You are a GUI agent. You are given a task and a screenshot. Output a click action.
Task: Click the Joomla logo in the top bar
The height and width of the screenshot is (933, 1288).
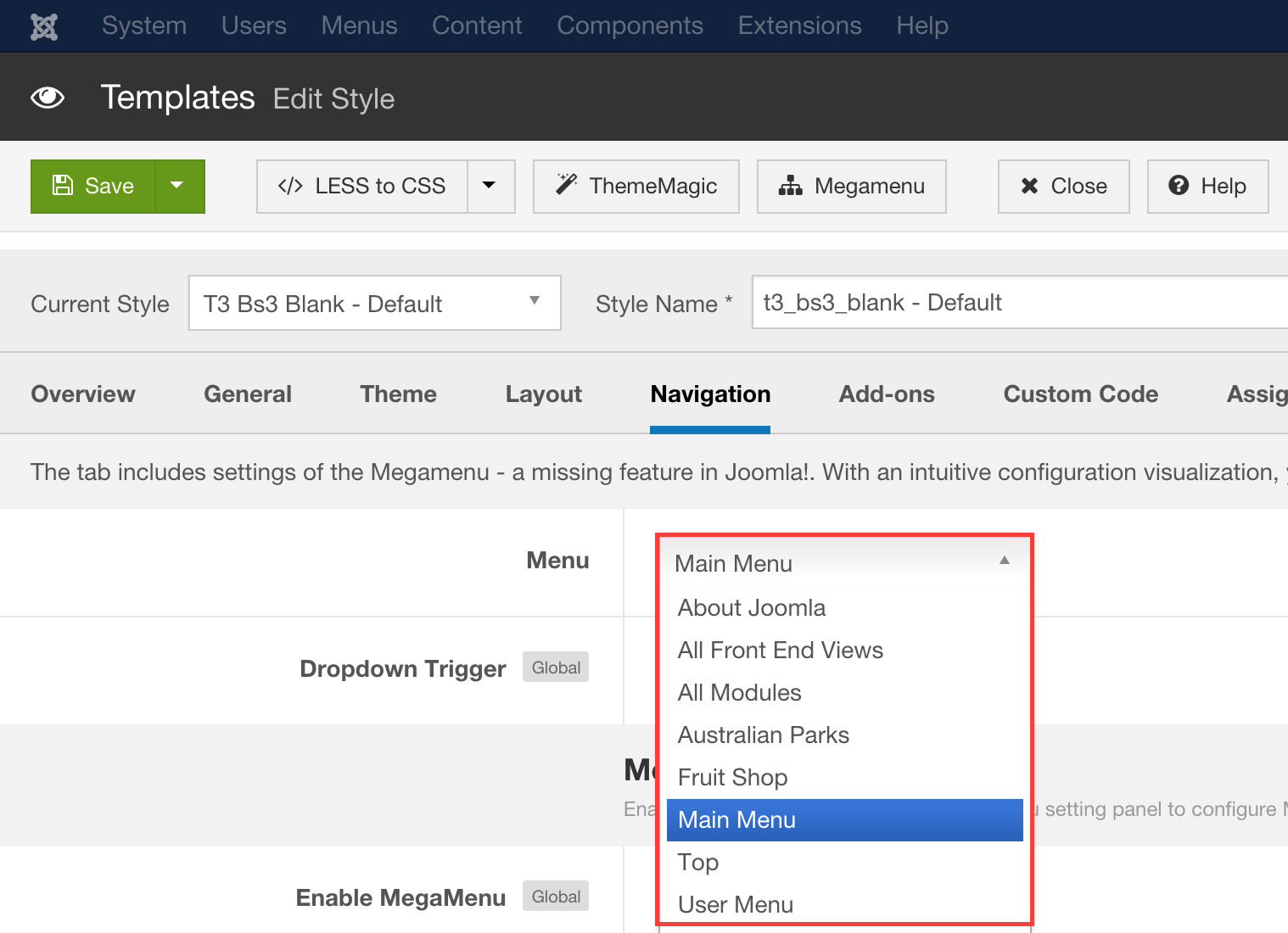43,25
